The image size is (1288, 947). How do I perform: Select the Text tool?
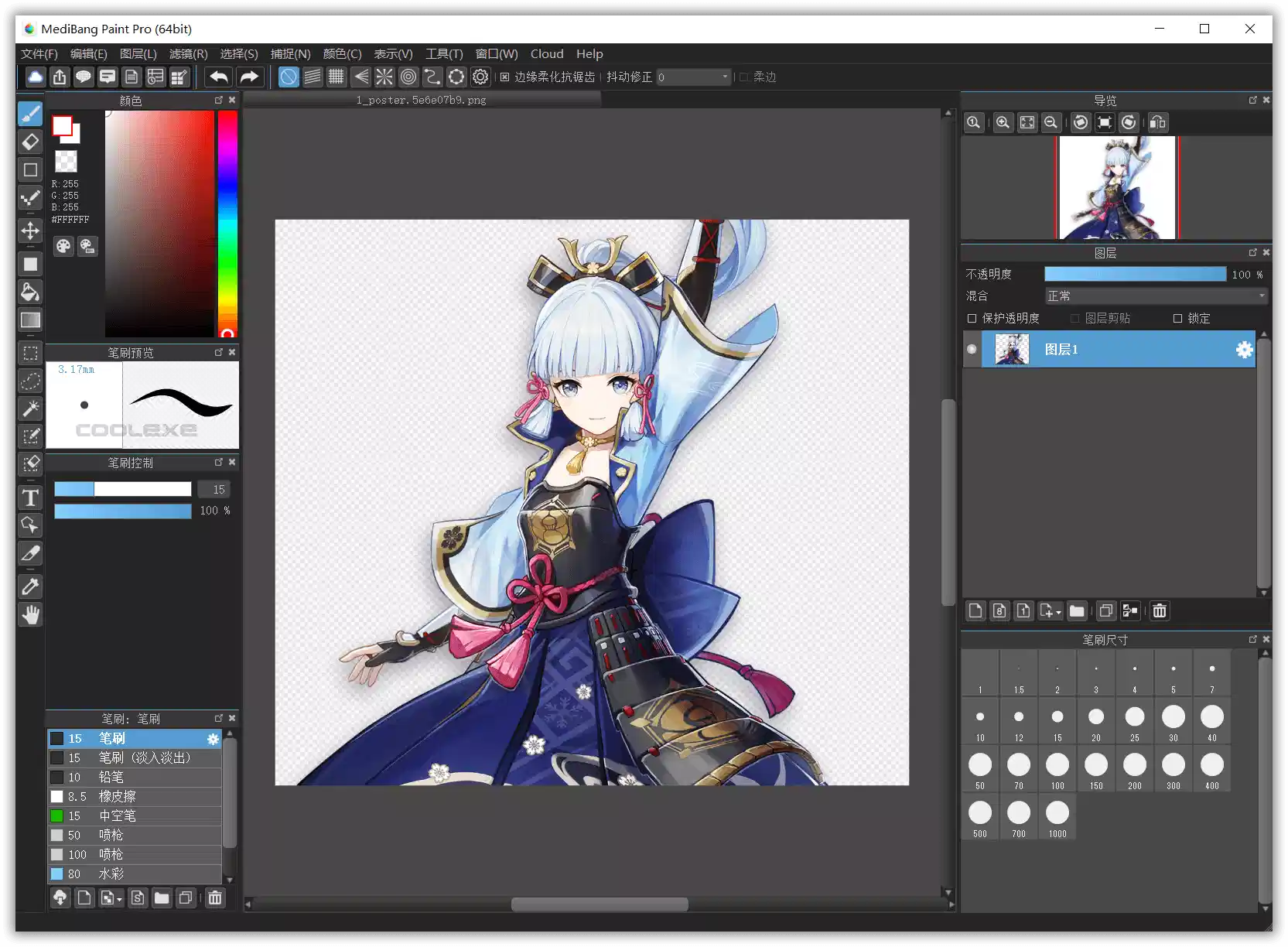click(30, 497)
